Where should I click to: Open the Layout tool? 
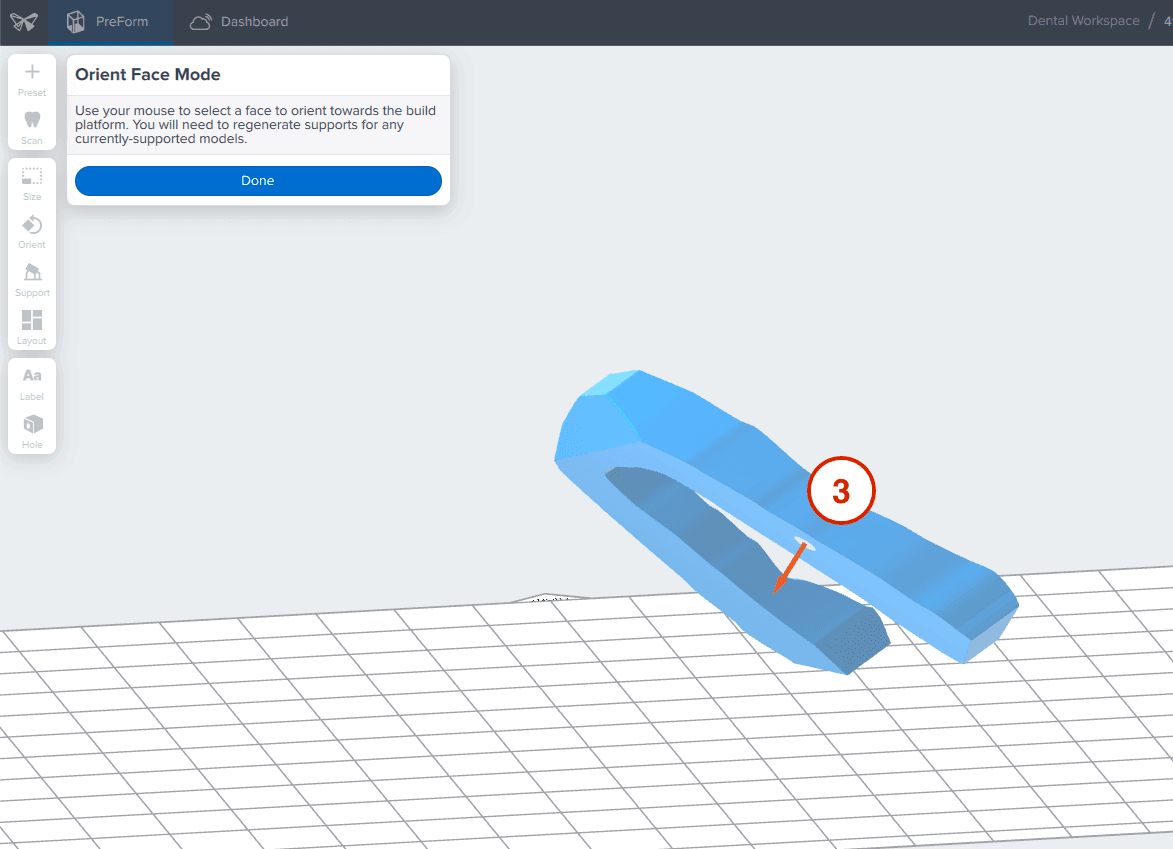32,327
